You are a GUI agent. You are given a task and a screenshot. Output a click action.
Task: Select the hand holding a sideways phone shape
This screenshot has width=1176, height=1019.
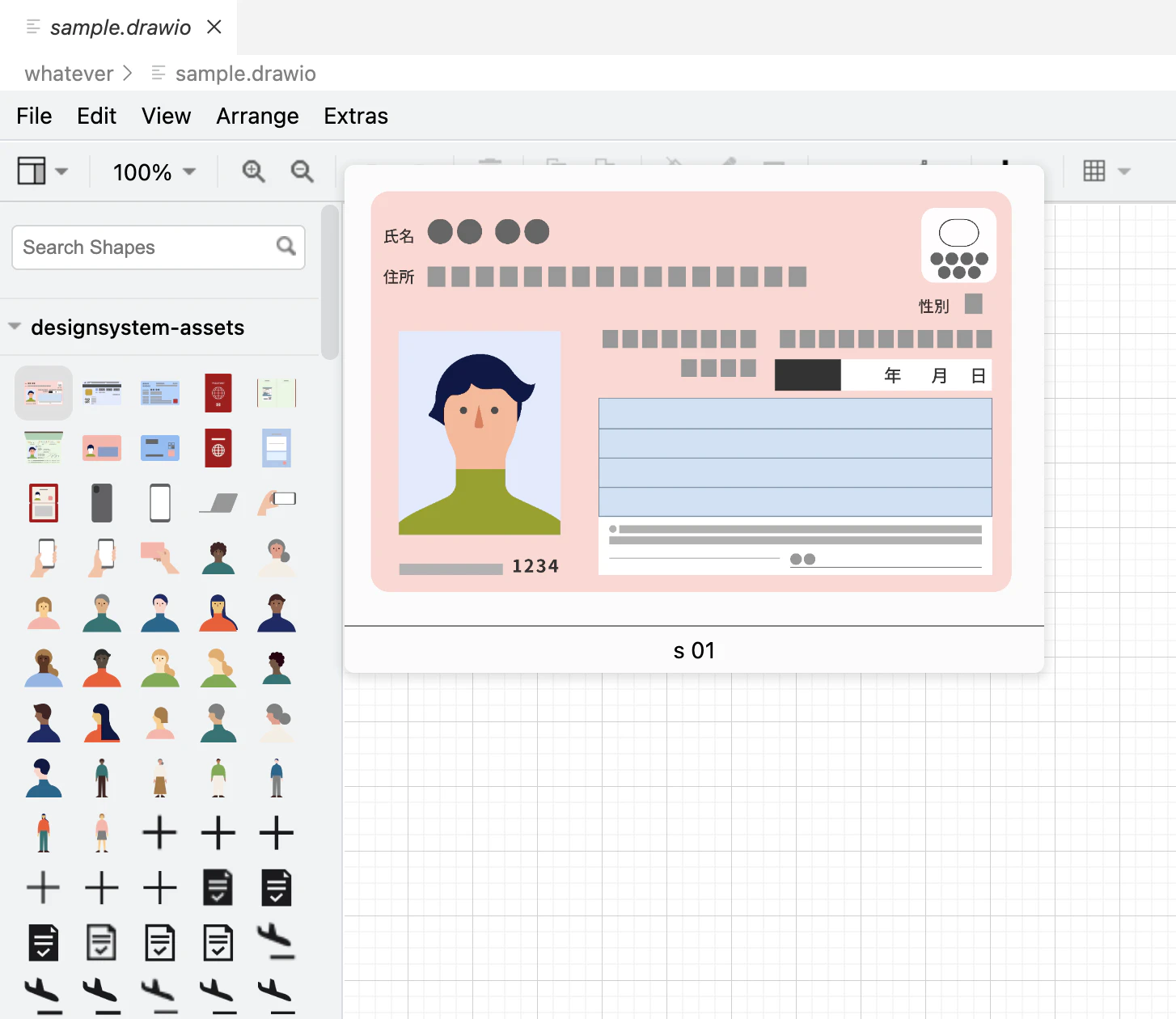[x=277, y=503]
